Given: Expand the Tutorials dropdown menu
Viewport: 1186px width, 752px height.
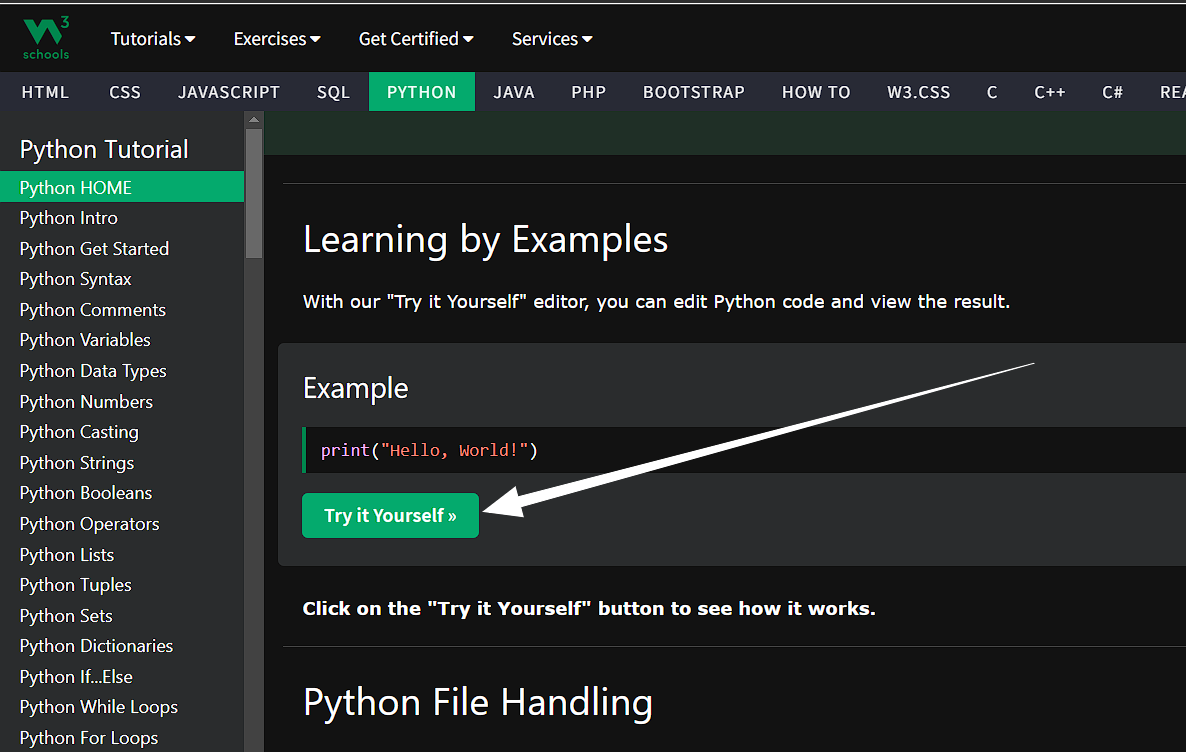Looking at the screenshot, I should coord(152,39).
